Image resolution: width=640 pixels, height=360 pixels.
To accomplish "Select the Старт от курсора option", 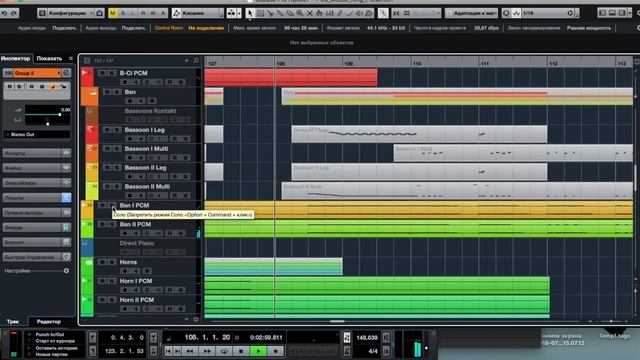I will [55, 341].
